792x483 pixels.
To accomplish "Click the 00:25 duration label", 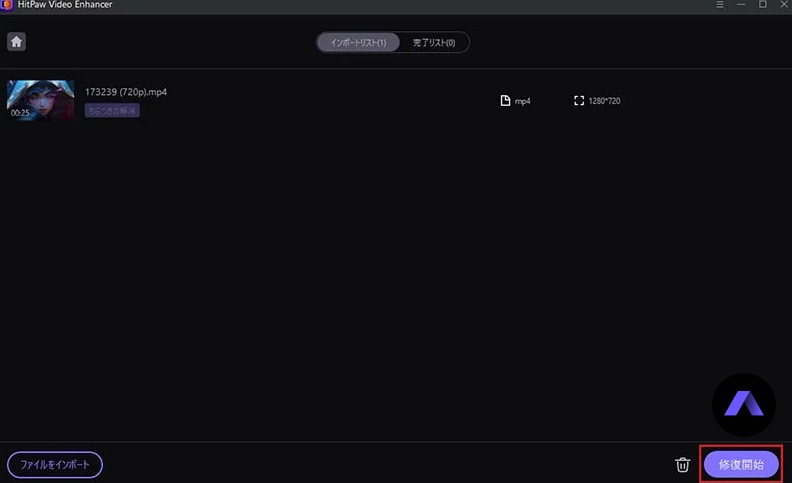I will [20, 113].
